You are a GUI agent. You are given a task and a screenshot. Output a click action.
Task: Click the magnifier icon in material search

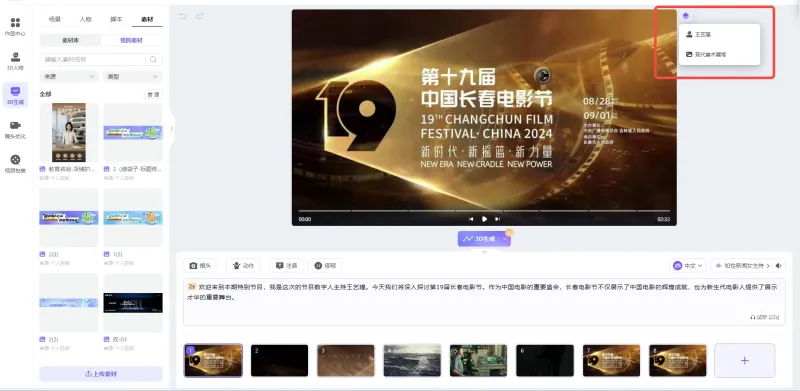[153, 60]
